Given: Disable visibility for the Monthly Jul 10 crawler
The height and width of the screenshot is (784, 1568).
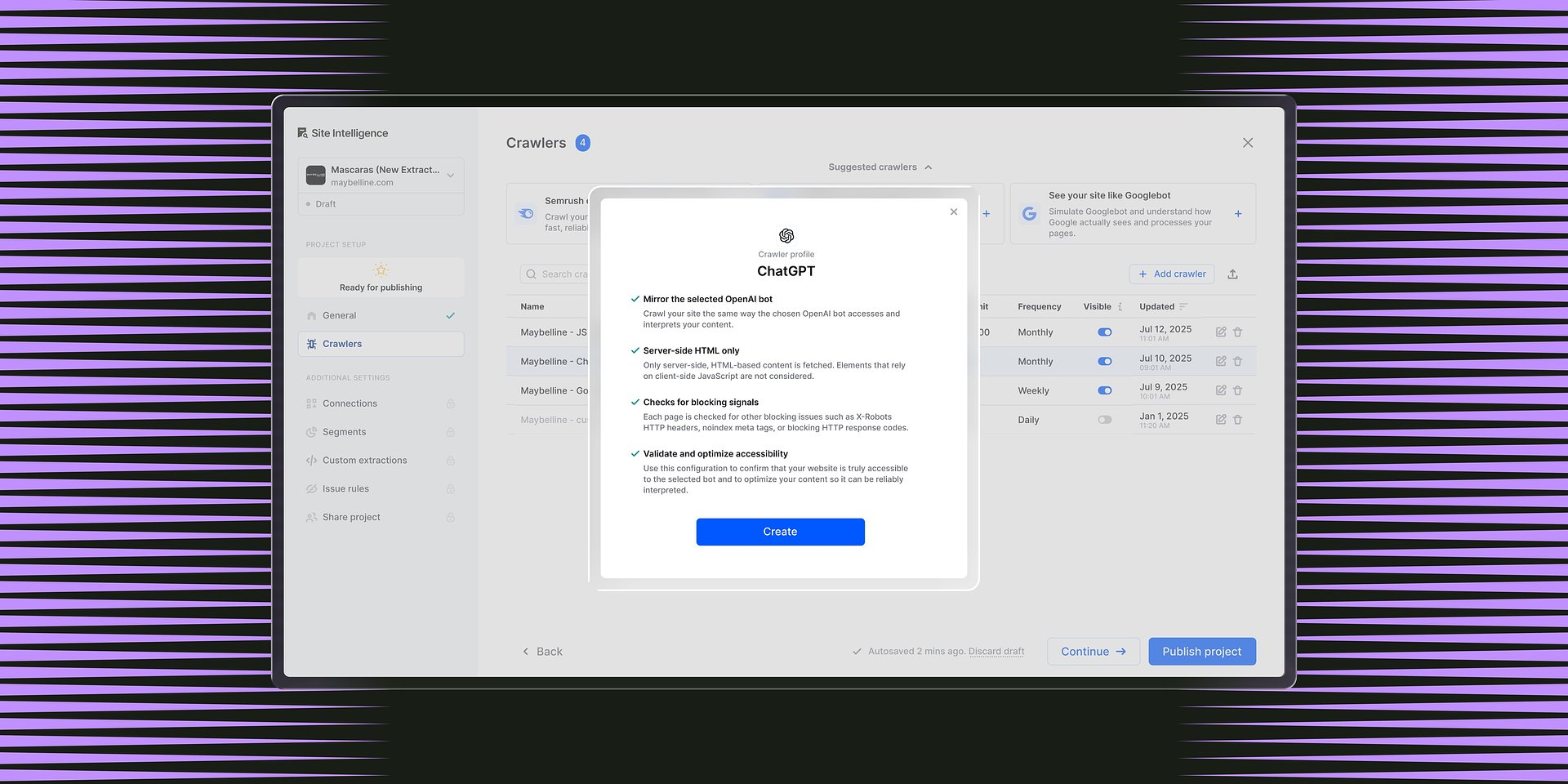Looking at the screenshot, I should tap(1105, 361).
